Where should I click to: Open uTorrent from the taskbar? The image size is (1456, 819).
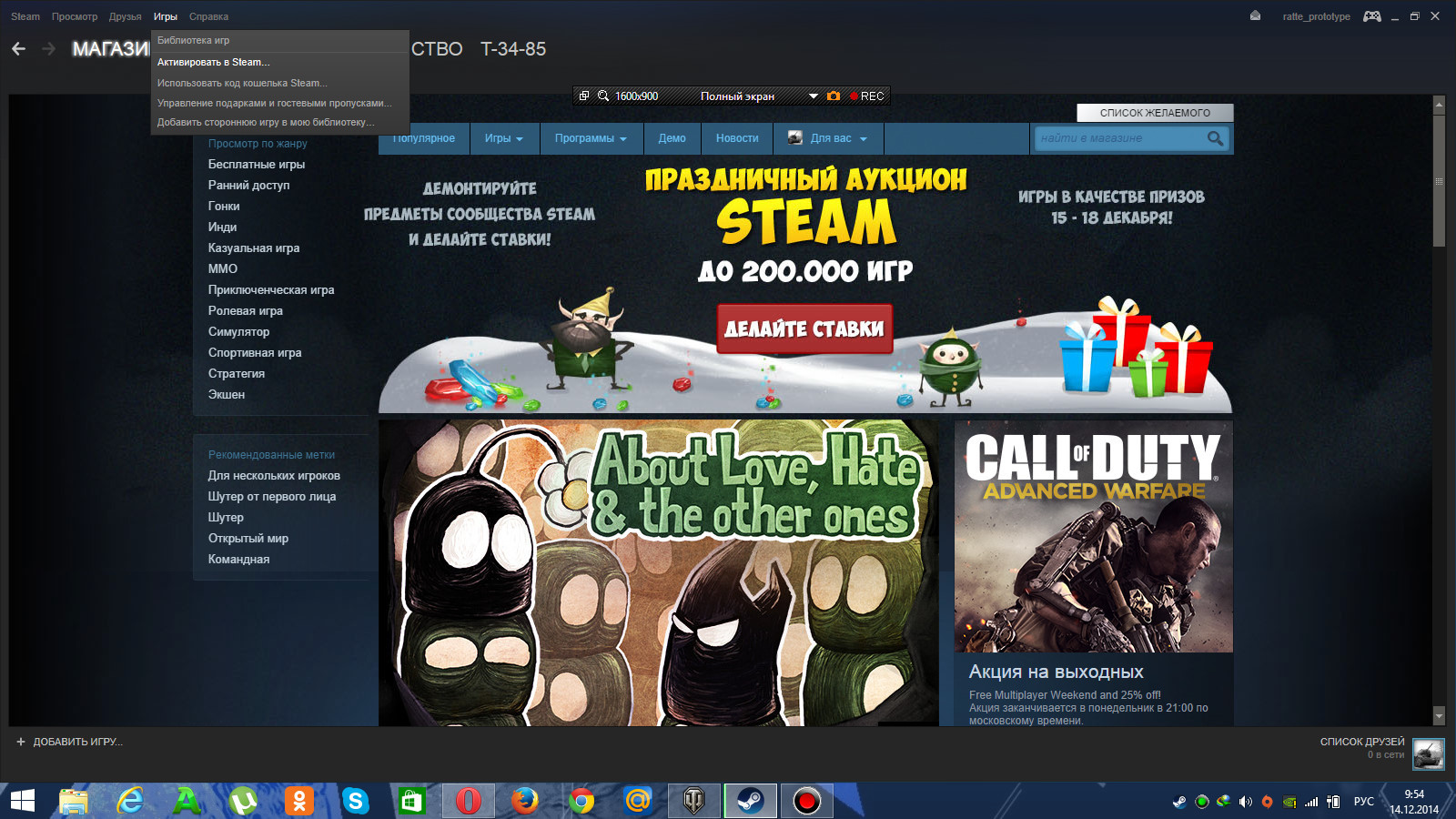coord(243,801)
